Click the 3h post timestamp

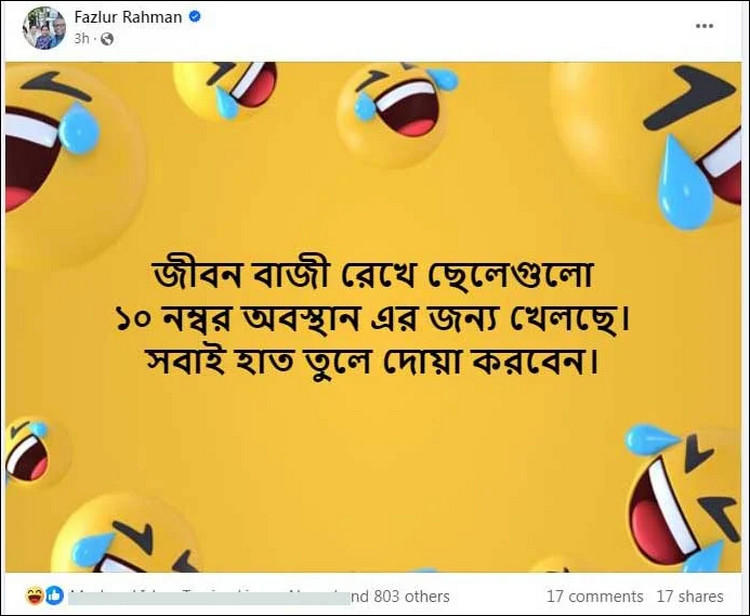(81, 39)
